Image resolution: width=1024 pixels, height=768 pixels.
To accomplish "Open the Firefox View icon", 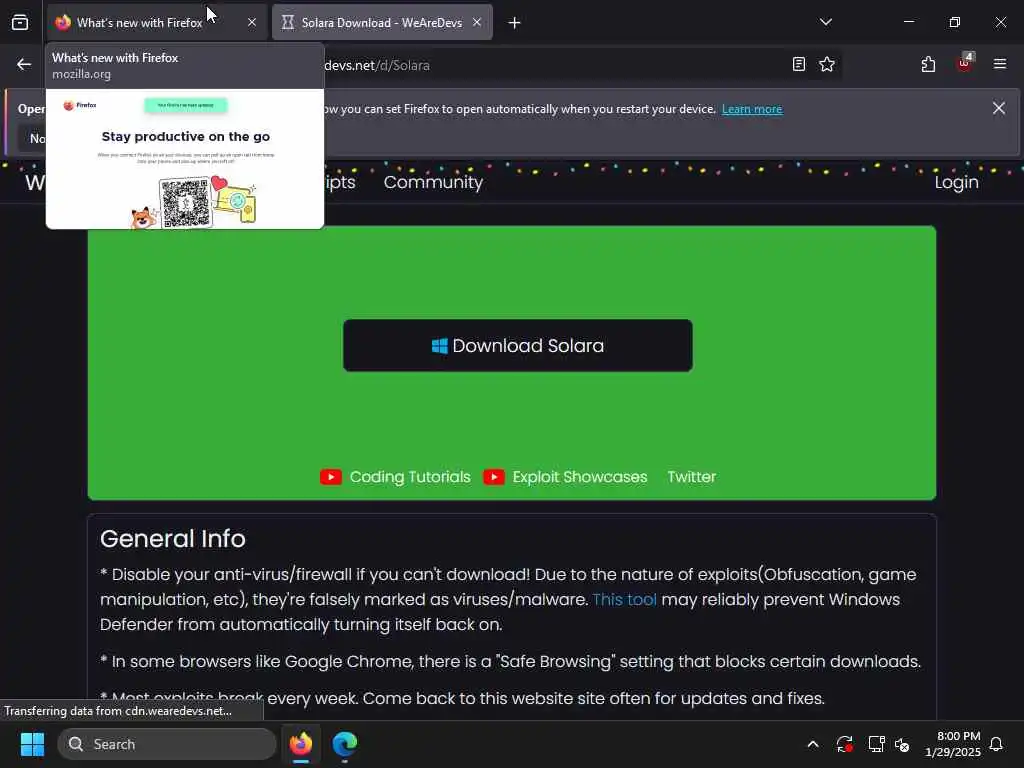I will [20, 23].
